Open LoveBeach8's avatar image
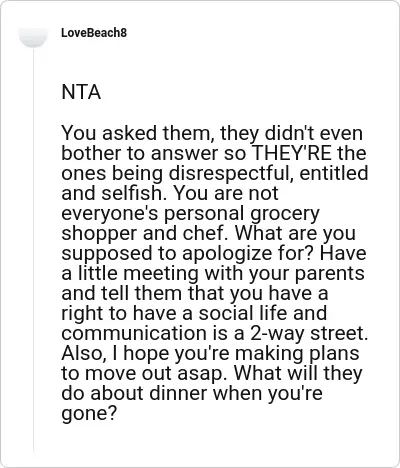Viewport: 400px width, 468px height. [x=33, y=37]
